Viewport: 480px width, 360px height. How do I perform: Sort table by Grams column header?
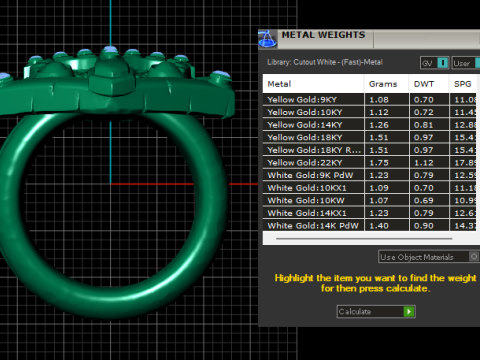point(386,84)
